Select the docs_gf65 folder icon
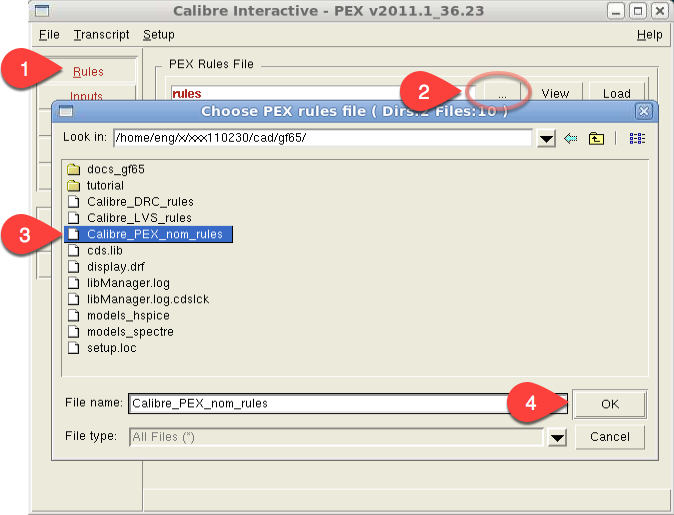 click(73, 169)
